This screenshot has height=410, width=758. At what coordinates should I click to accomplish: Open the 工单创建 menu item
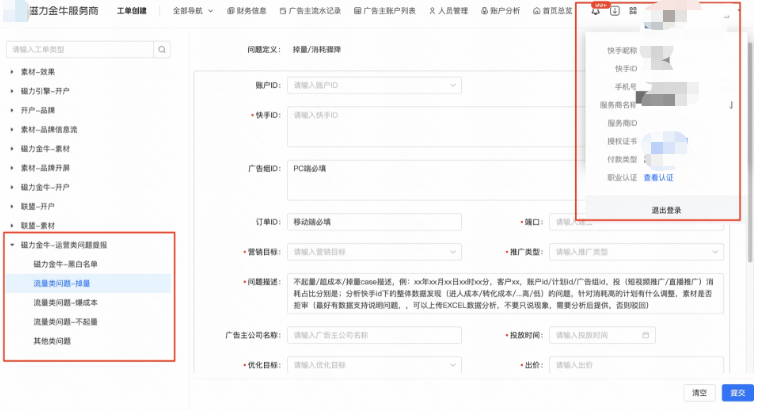click(x=131, y=11)
